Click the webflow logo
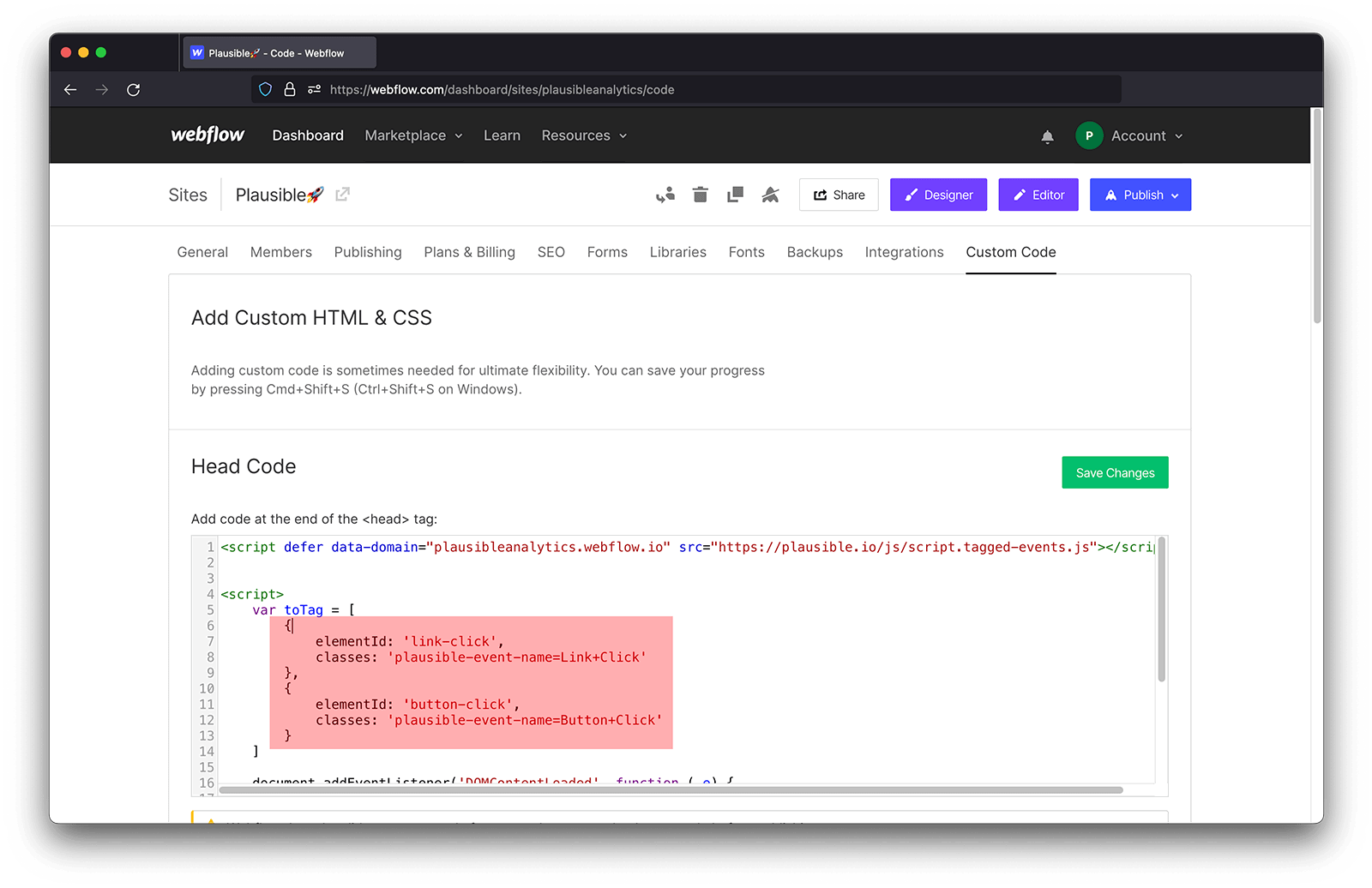This screenshot has height=888, width=1372. click(208, 135)
